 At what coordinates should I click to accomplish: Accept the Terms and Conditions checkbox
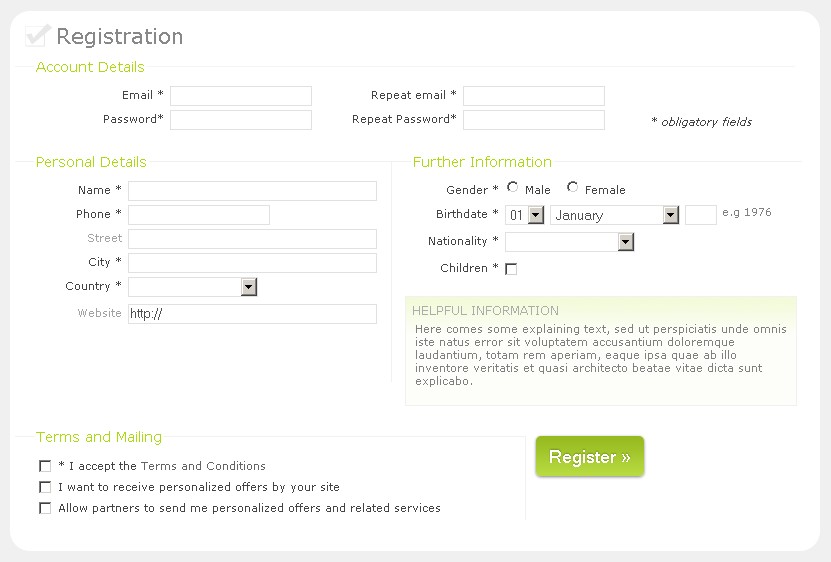[45, 466]
